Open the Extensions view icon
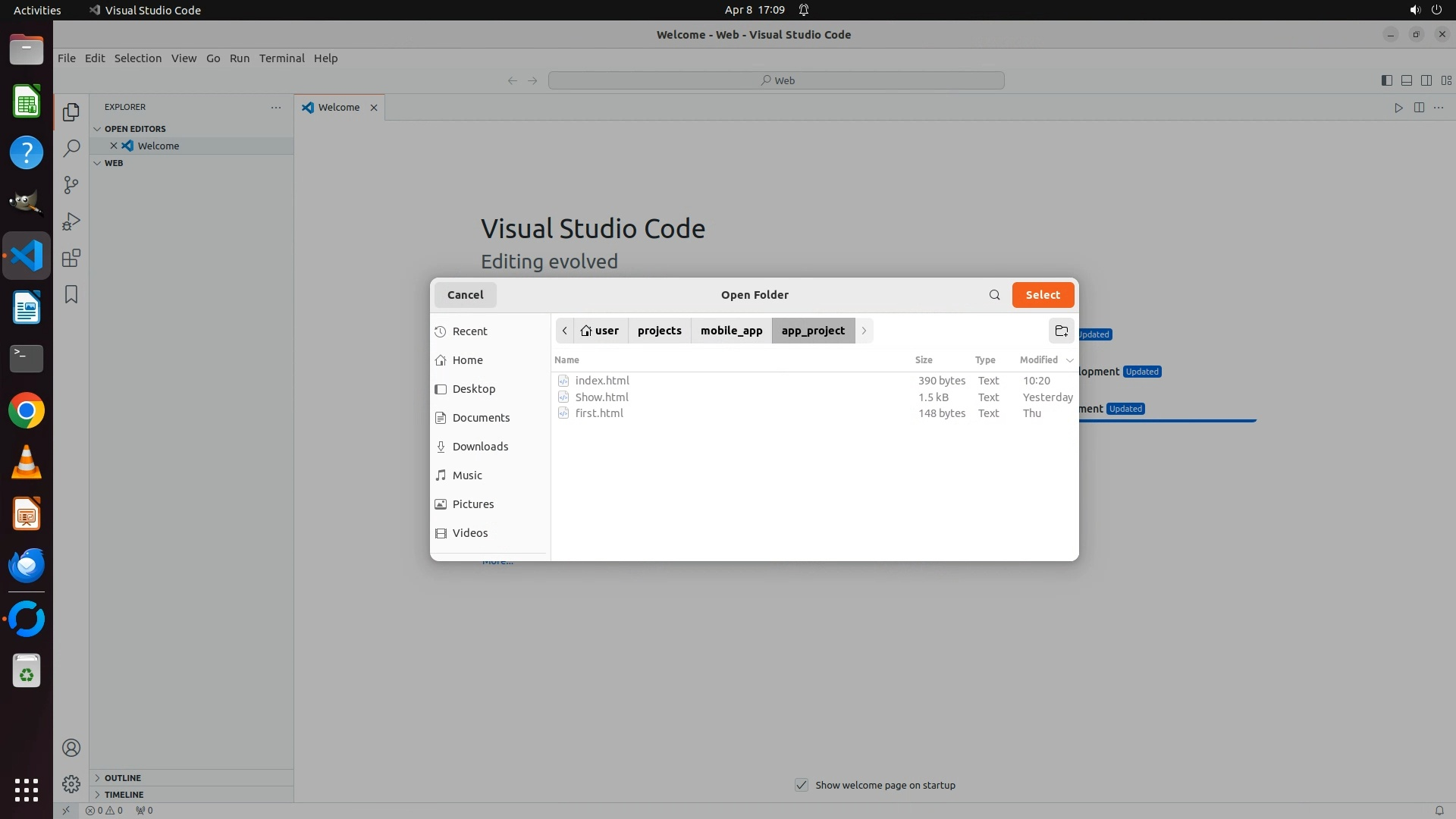This screenshot has height=819, width=1456. pos(71,258)
